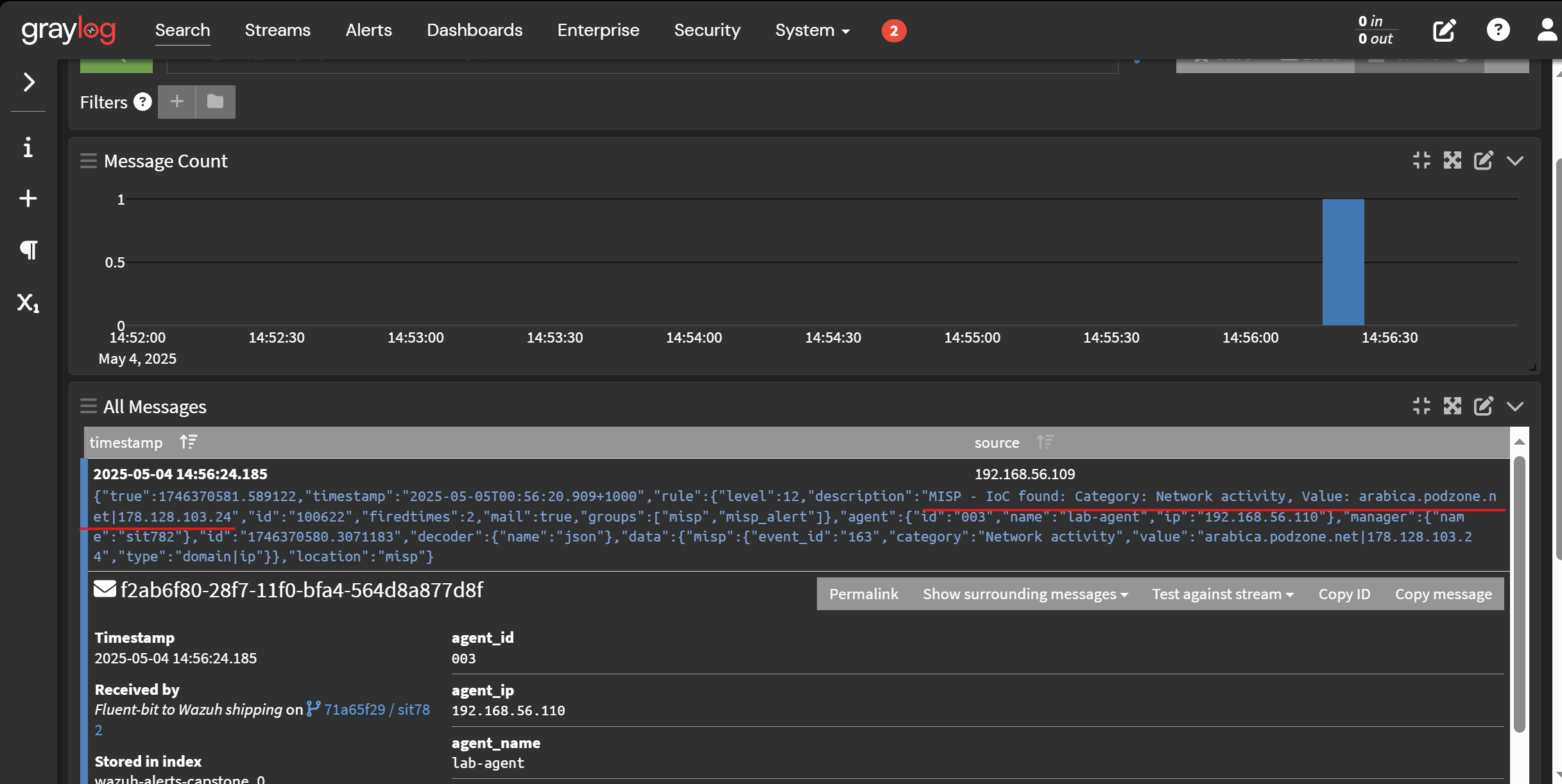Open the Enterprise menu item
This screenshot has width=1562, height=784.
598,30
